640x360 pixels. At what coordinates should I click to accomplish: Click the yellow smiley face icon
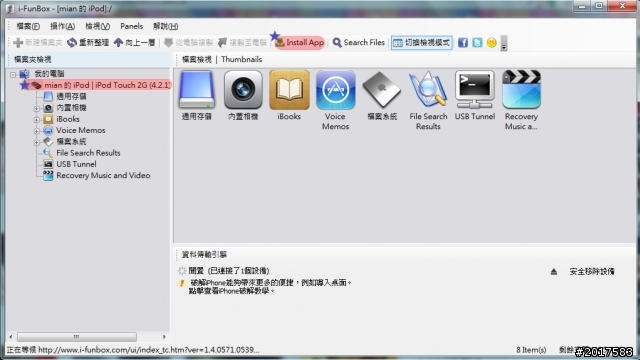[x=491, y=42]
